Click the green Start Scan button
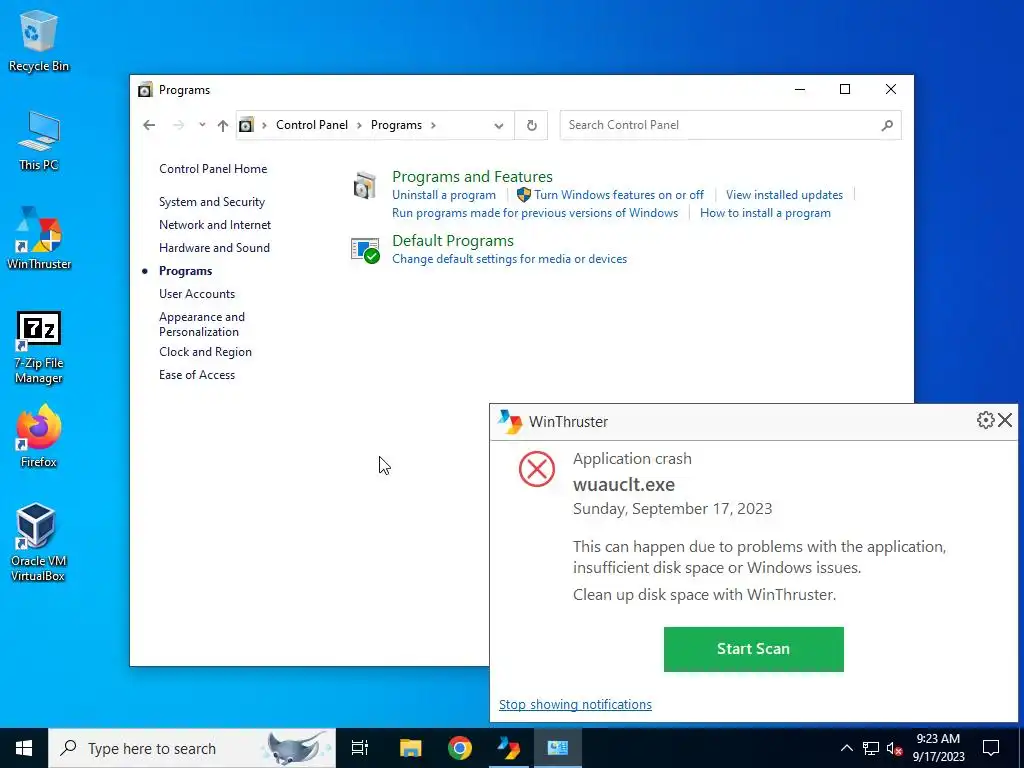 pyautogui.click(x=754, y=649)
